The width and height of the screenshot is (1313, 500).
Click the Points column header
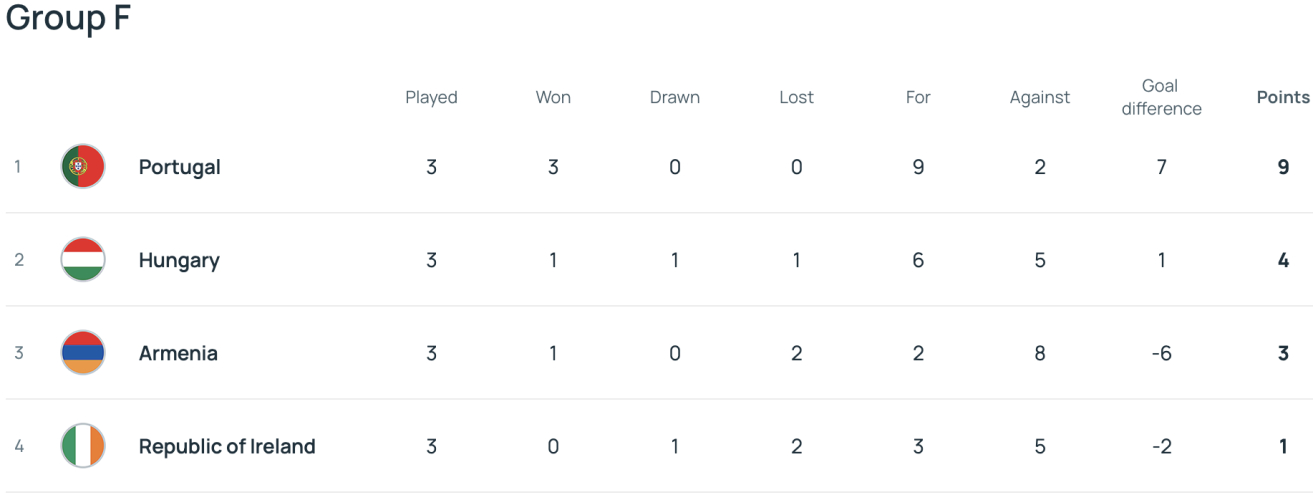tap(1283, 97)
